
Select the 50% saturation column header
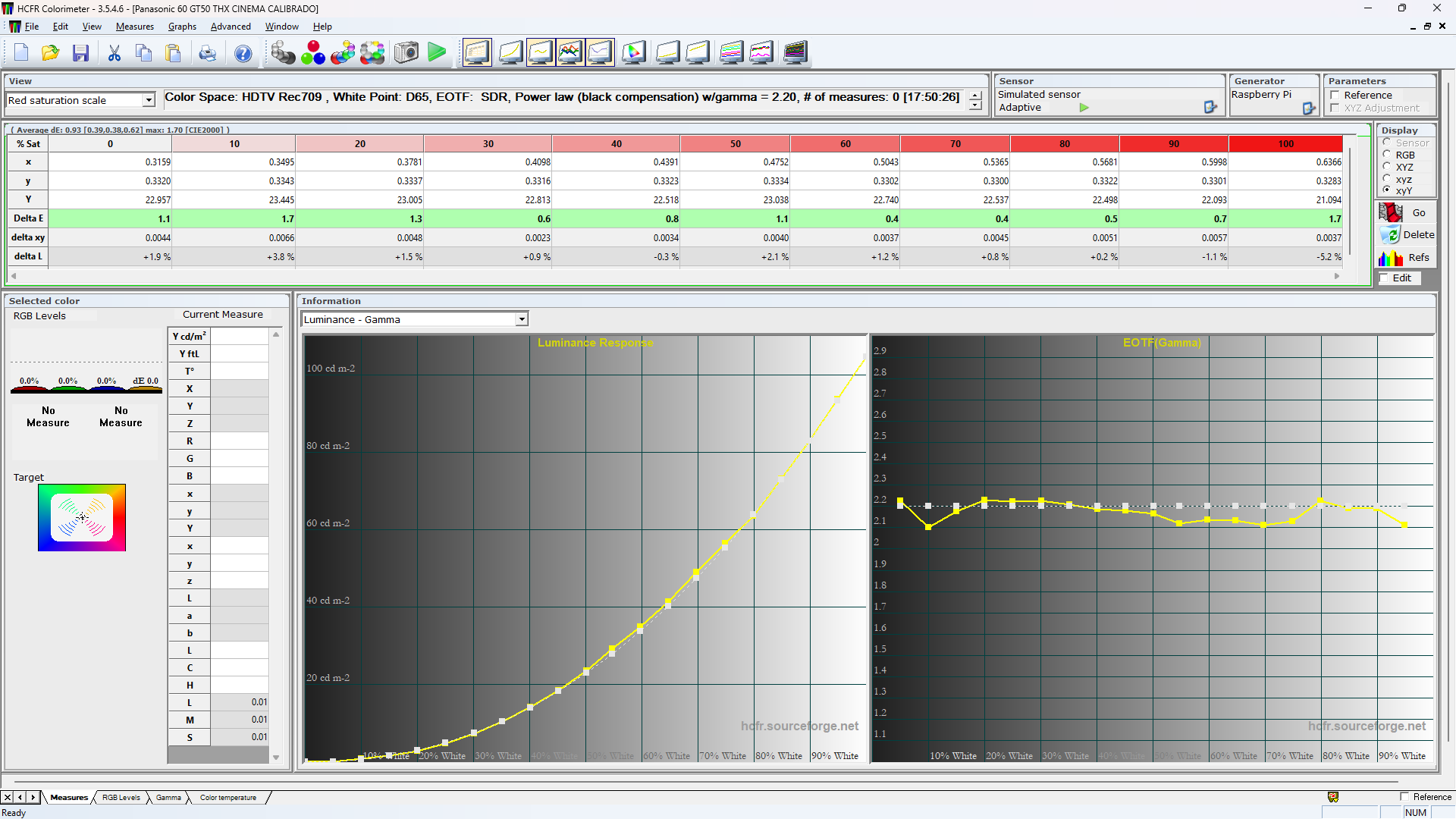735,143
